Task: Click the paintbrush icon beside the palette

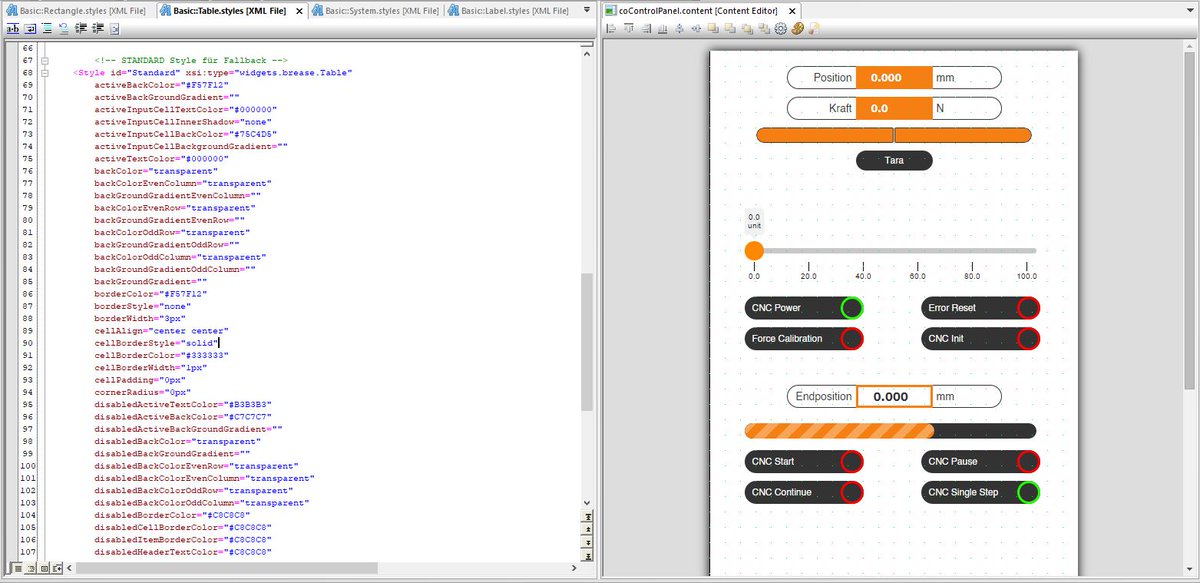Action: click(815, 28)
